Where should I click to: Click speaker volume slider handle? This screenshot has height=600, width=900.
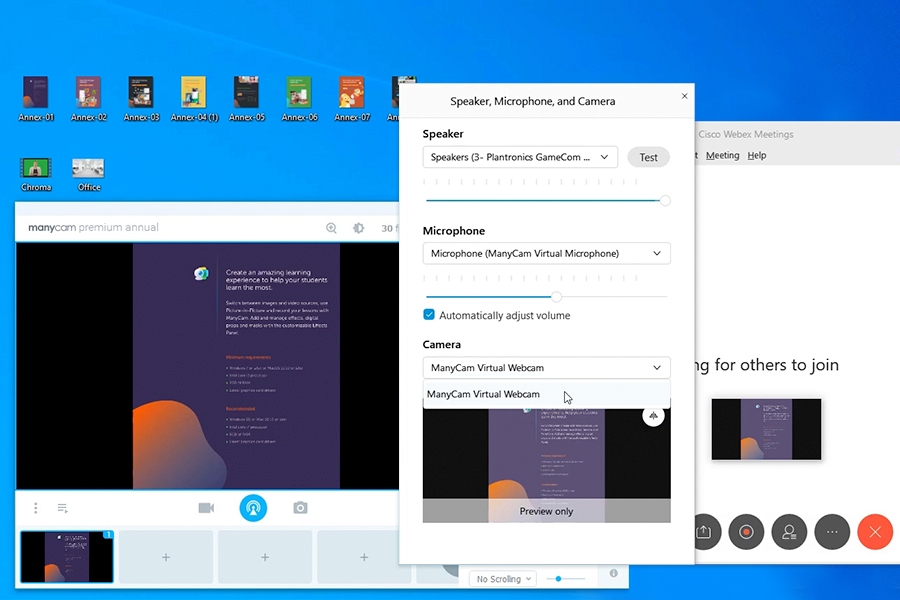[665, 200]
